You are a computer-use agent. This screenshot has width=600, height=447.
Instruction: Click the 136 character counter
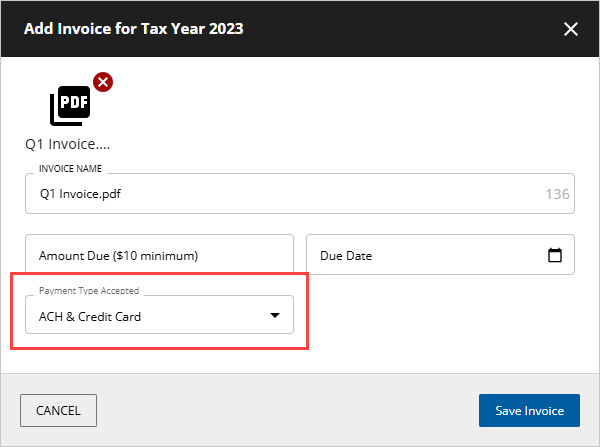click(x=558, y=194)
